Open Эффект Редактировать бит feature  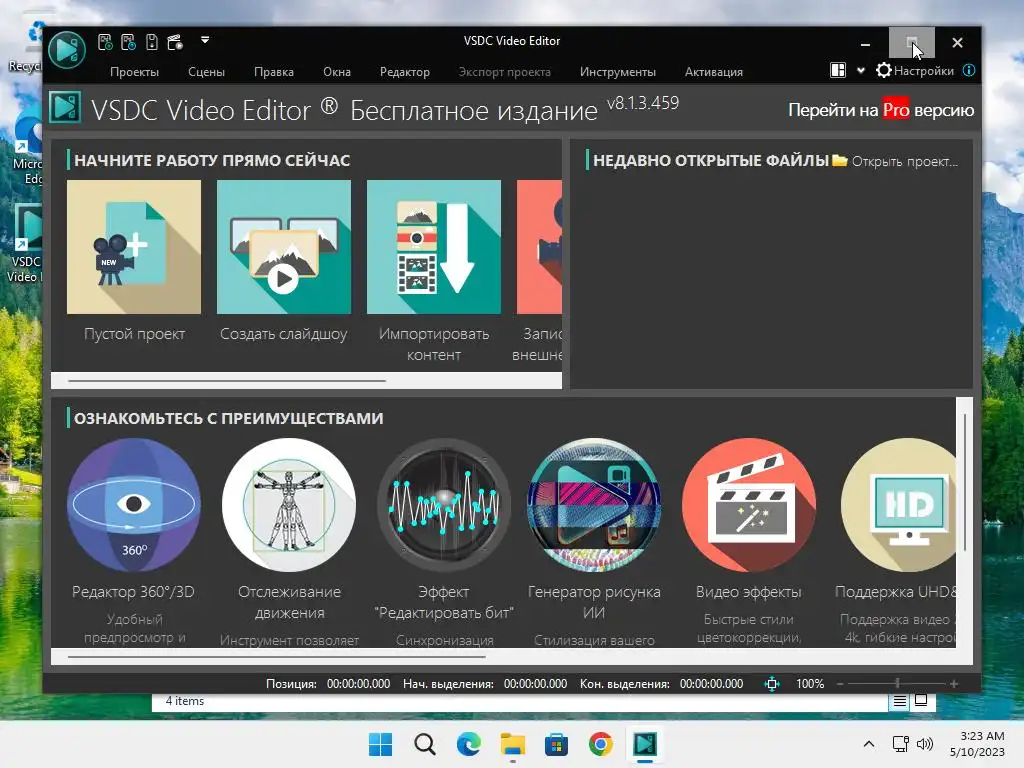point(444,505)
